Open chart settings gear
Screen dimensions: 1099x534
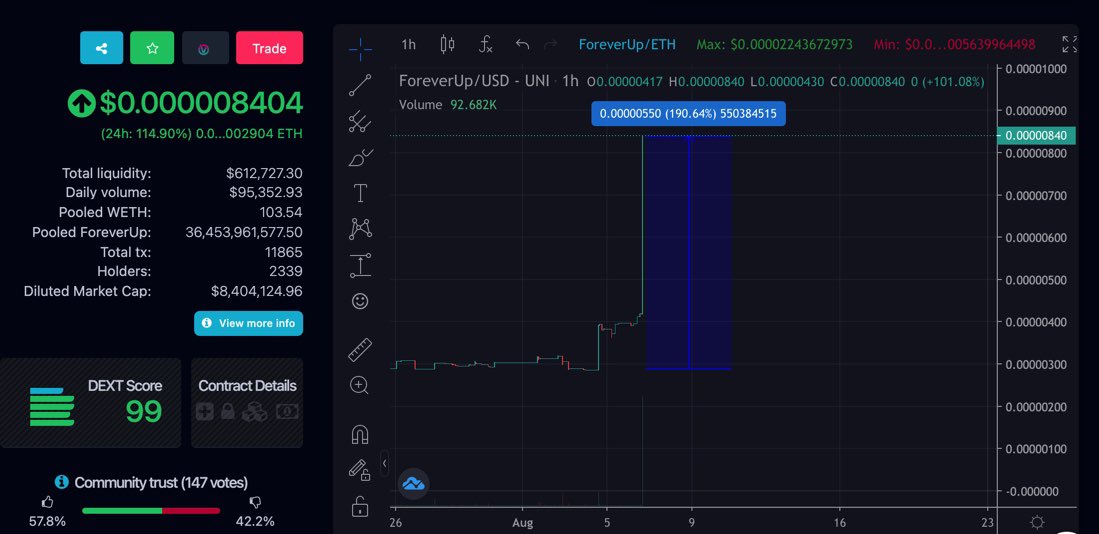point(1037,522)
